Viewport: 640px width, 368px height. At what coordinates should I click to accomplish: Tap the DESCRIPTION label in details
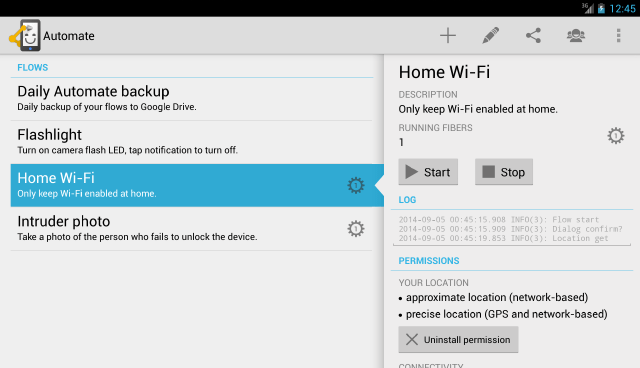tap(428, 95)
